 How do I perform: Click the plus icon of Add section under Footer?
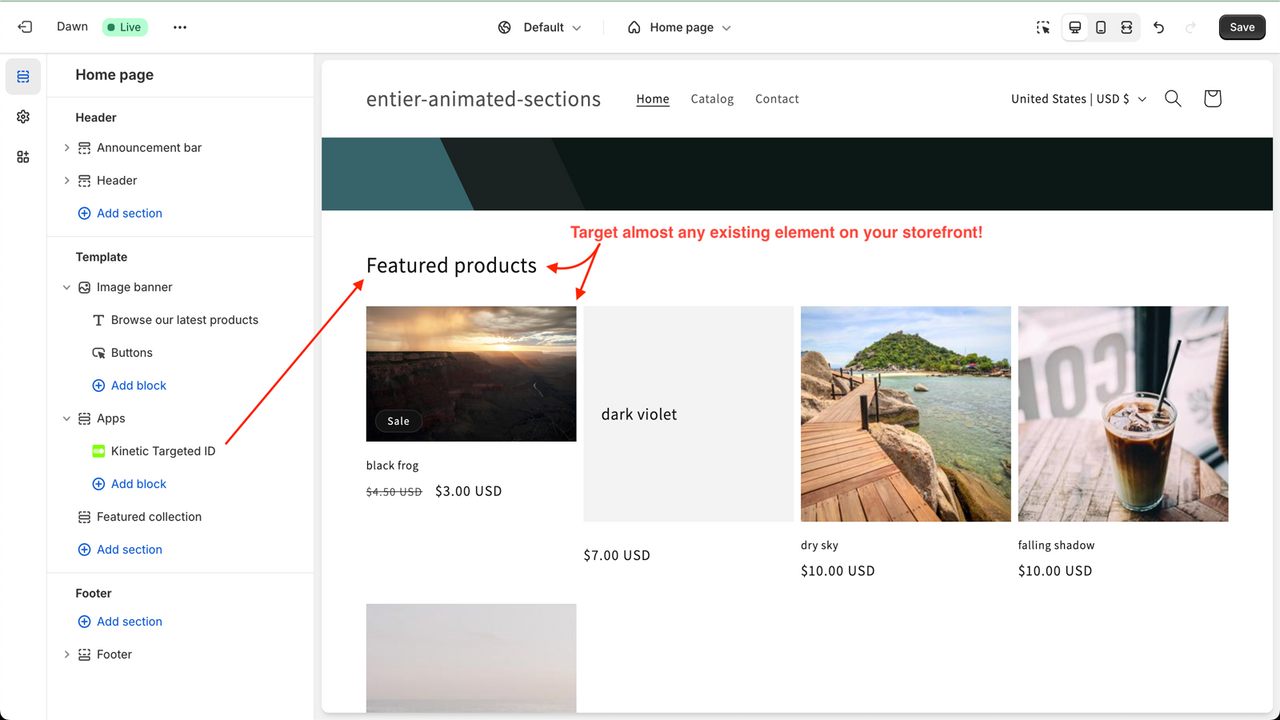85,622
